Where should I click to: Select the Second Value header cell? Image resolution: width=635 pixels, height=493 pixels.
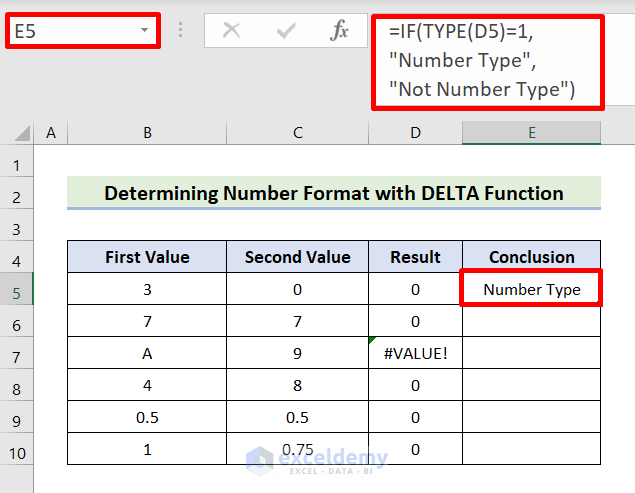pyautogui.click(x=298, y=257)
